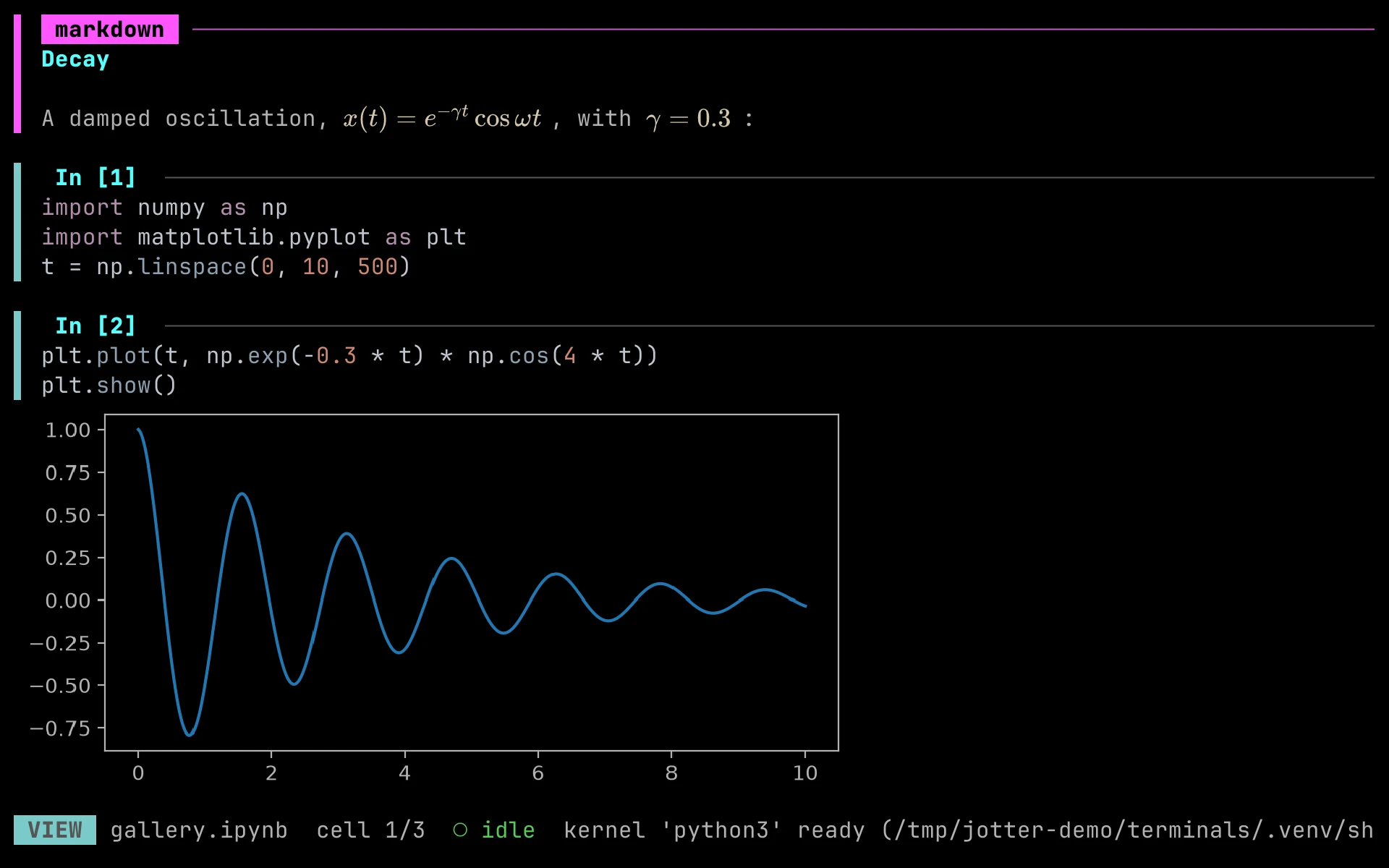The height and width of the screenshot is (868, 1389).
Task: Click the 0.00 y-axis tick label
Action: (68, 600)
